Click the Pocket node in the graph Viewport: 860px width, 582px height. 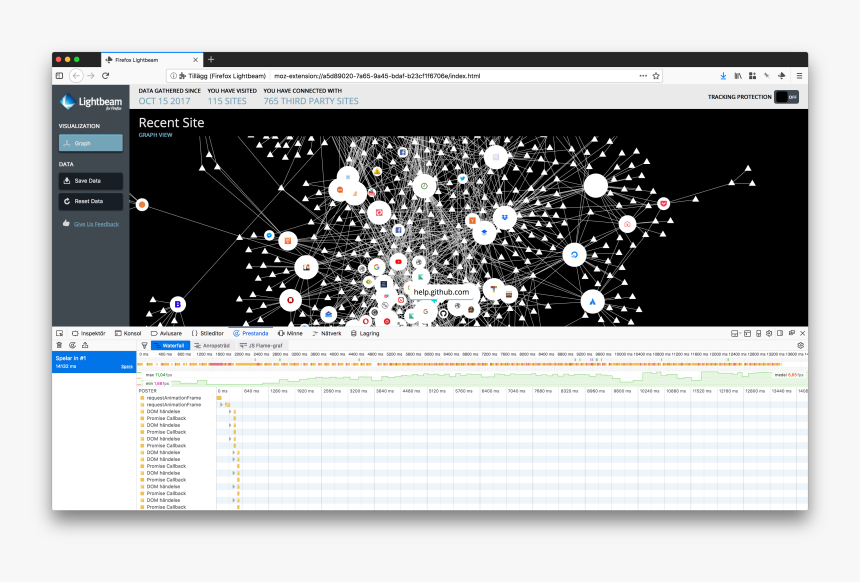pos(664,204)
